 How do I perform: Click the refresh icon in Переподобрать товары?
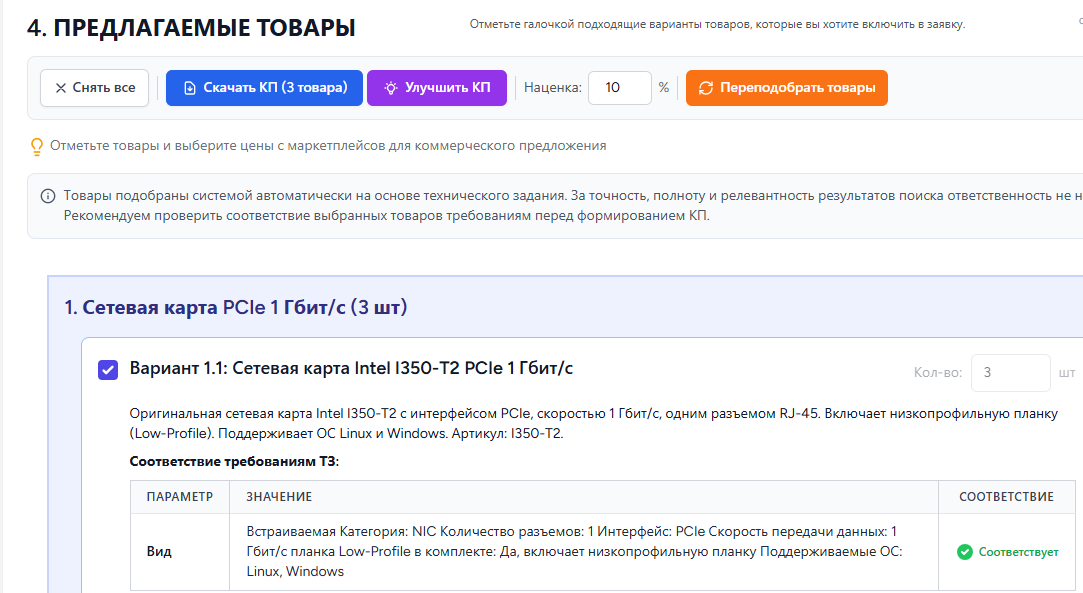pyautogui.click(x=706, y=88)
